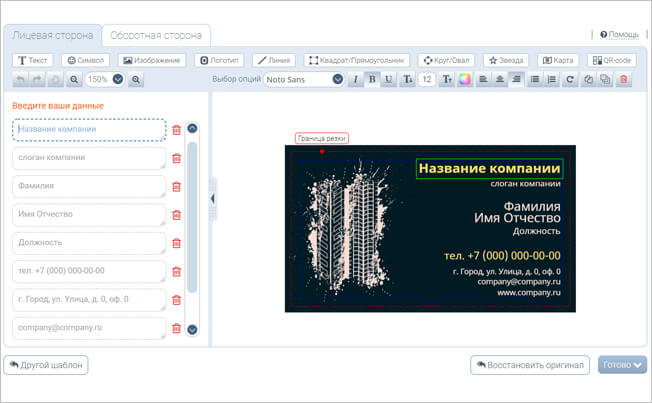Click the redo arrow icon
The height and width of the screenshot is (403, 652).
[x=38, y=79]
